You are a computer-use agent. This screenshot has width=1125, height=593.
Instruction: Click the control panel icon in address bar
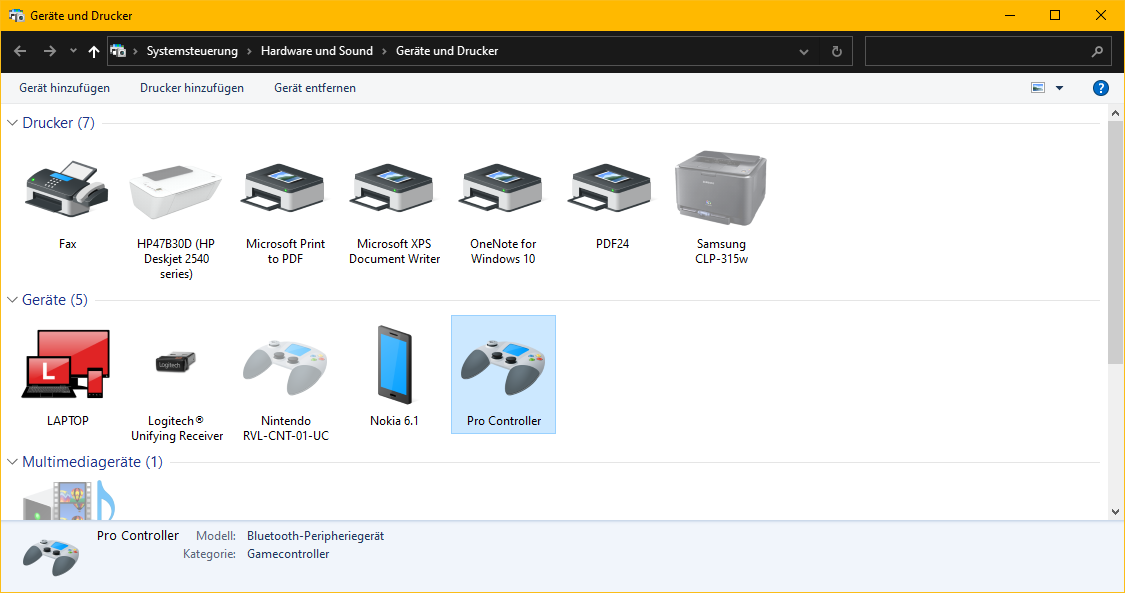(118, 51)
